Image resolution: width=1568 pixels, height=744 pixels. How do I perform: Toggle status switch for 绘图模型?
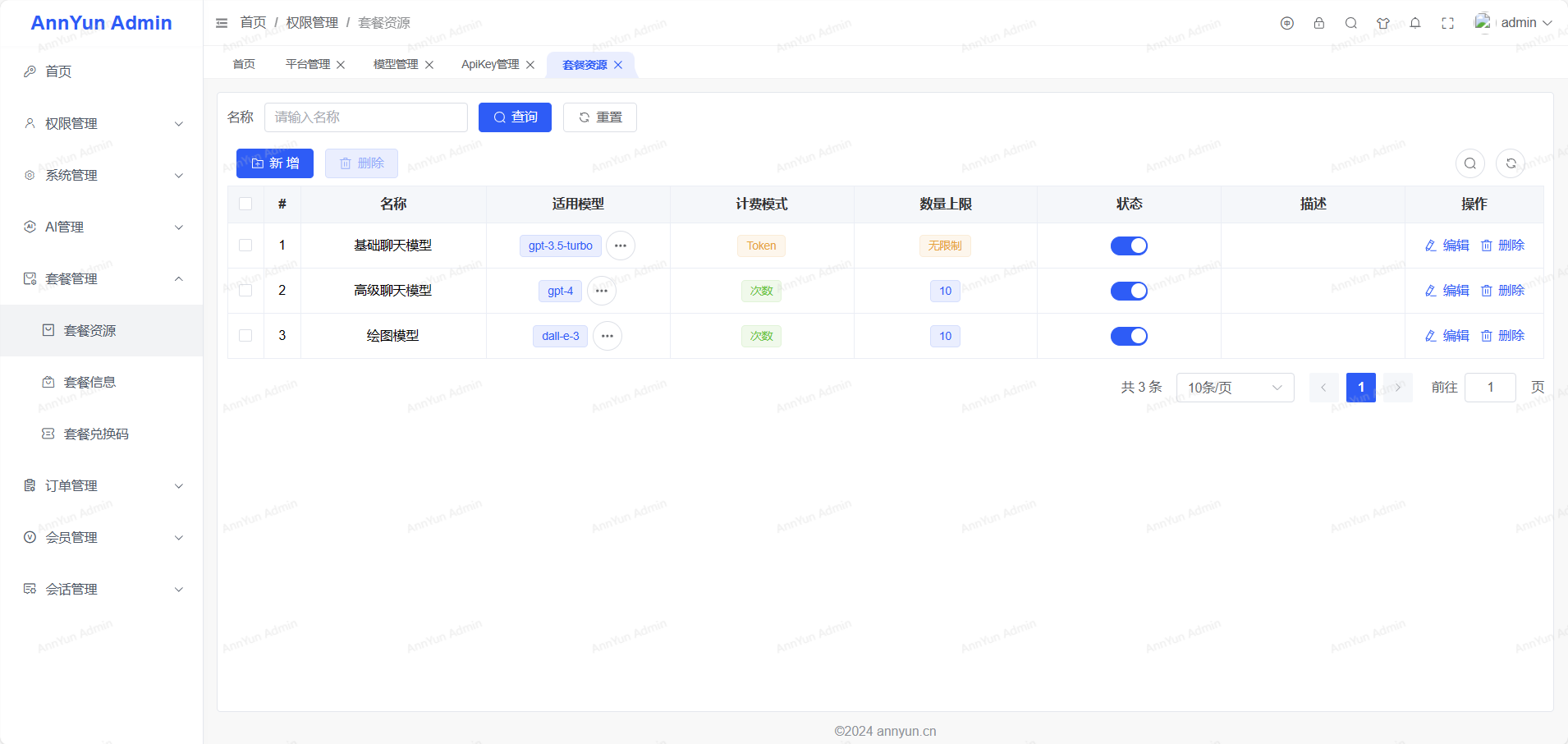tap(1129, 336)
